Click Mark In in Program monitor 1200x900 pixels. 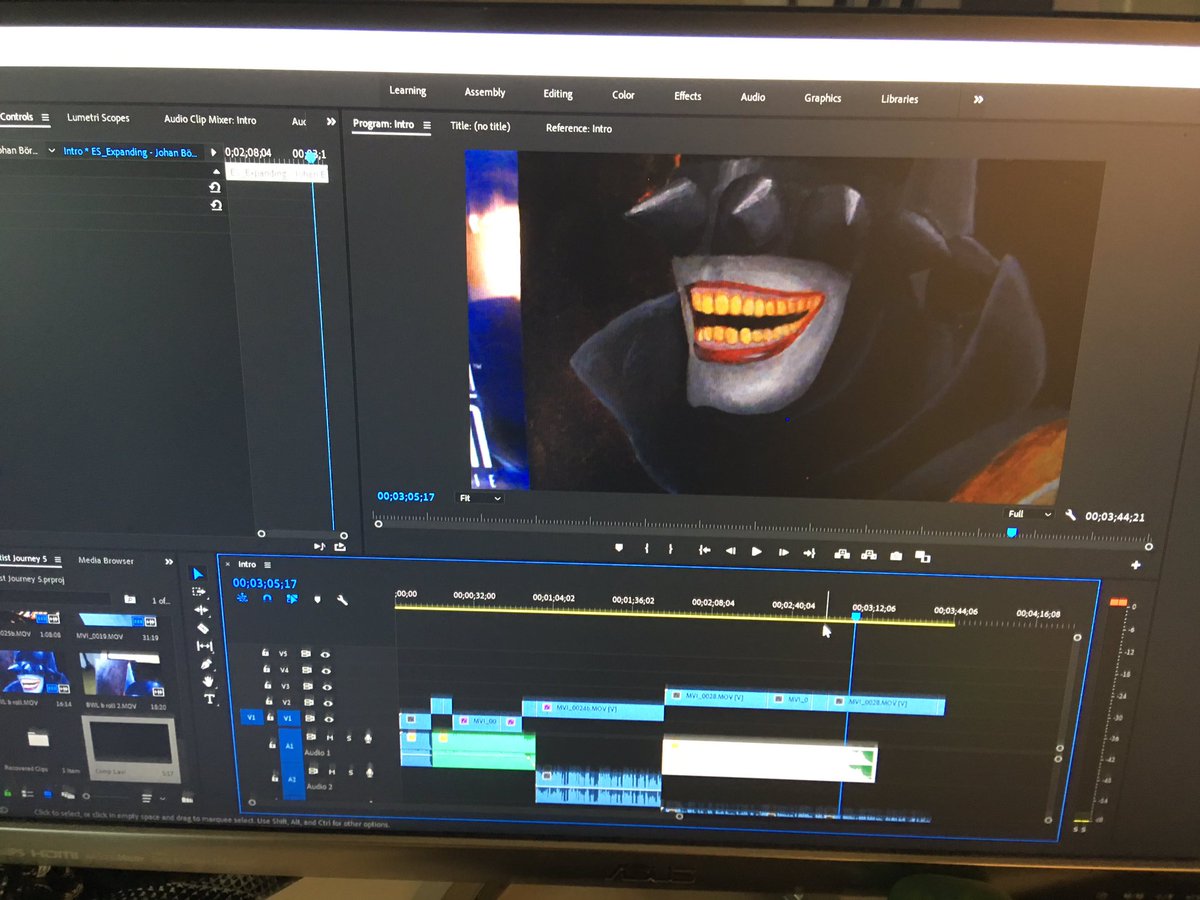[647, 549]
